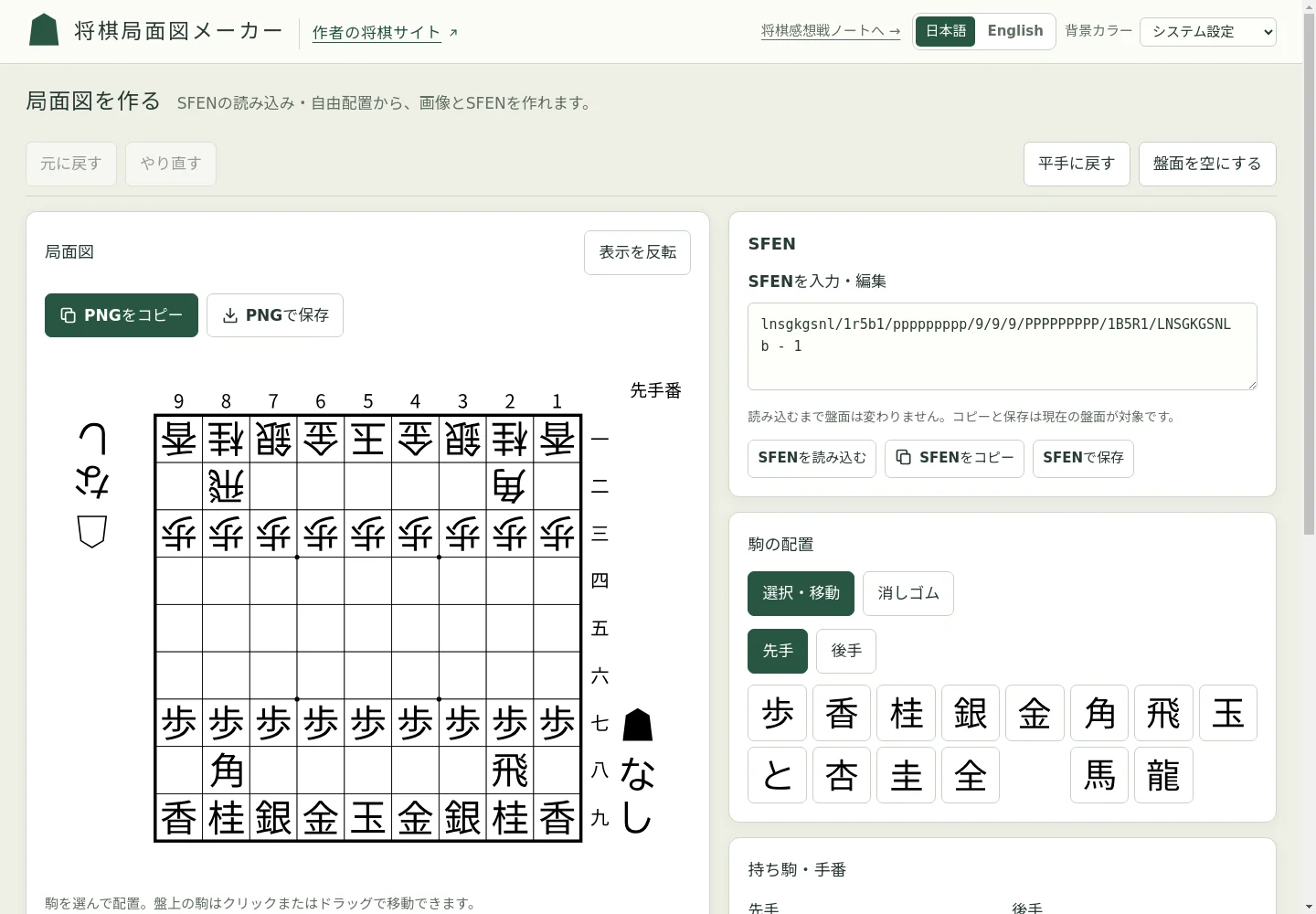1316x914 pixels.
Task: Select the 歩 pawn piece in the palette
Action: 778,713
